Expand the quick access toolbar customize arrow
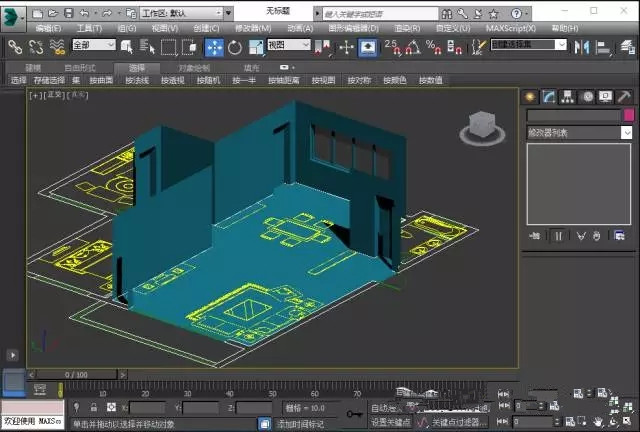This screenshot has width=640, height=432. [229, 13]
